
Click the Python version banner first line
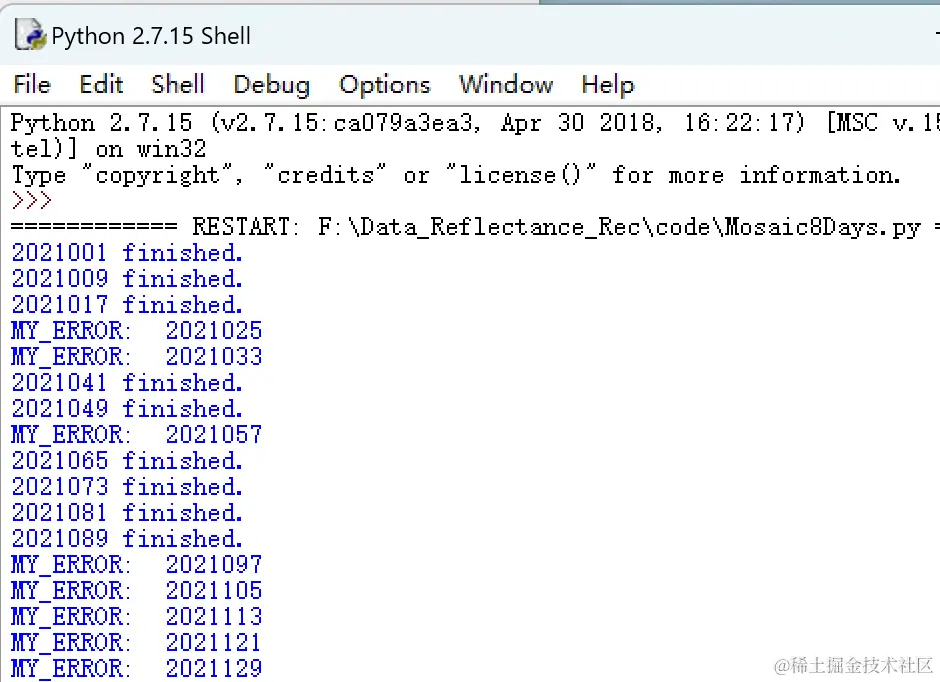coord(475,123)
